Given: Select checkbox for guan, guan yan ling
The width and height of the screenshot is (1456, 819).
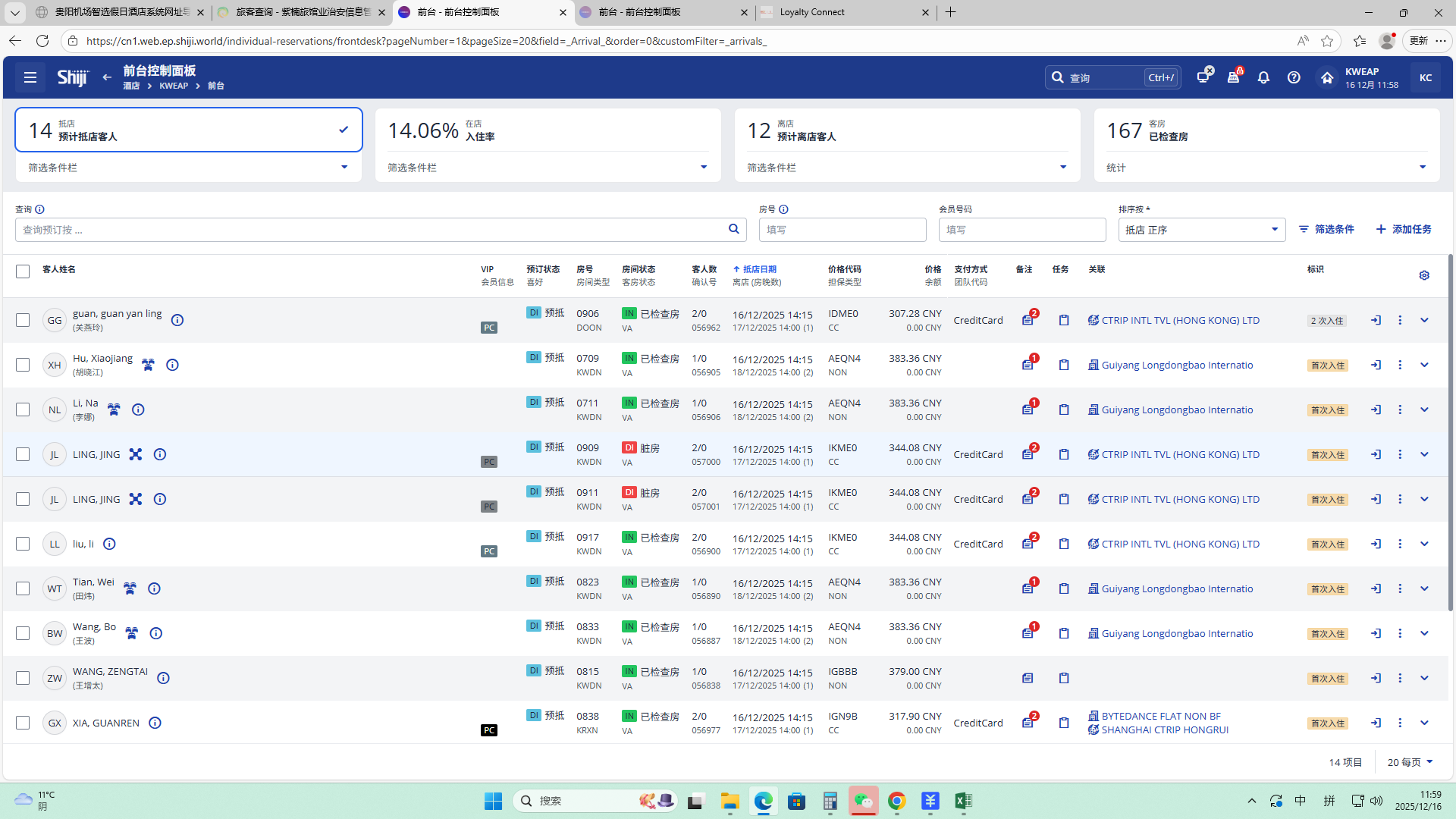Looking at the screenshot, I should point(23,320).
